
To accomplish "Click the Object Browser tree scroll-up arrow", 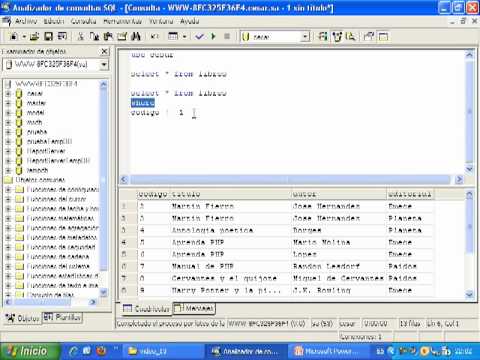I will (x=103, y=85).
